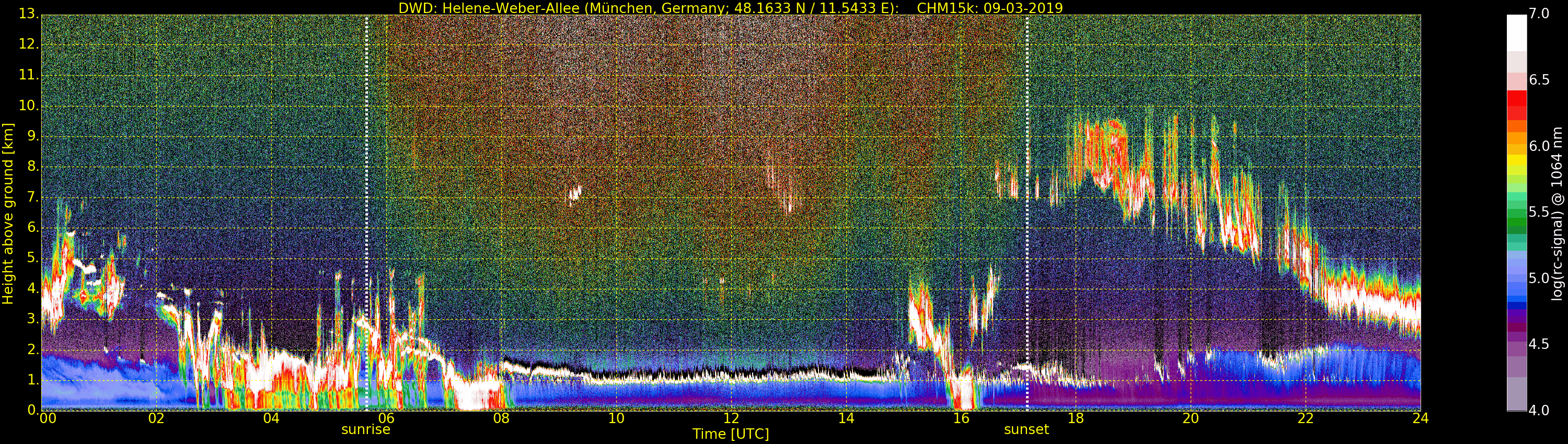Click the 18 hour time axis tick
1568x444 pixels.
point(1076,418)
